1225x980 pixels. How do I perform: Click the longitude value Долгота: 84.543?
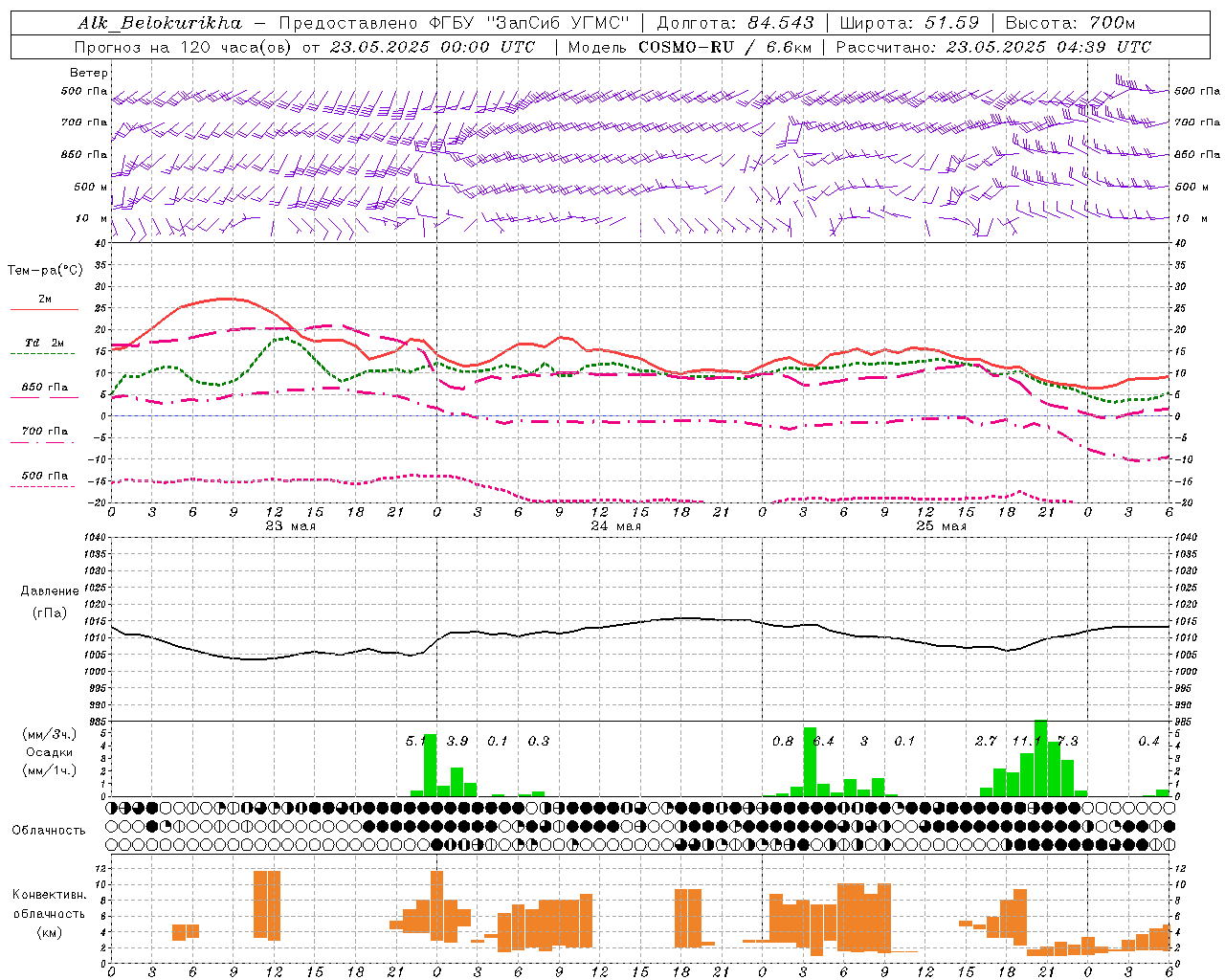735,23
